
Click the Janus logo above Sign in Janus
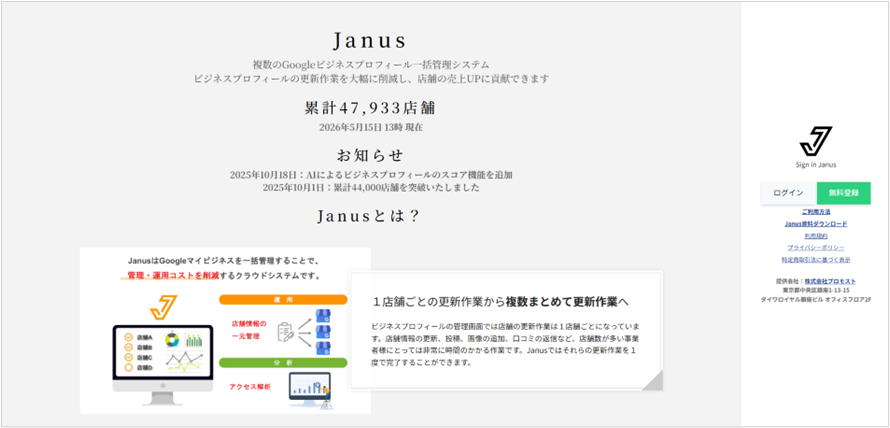[816, 141]
